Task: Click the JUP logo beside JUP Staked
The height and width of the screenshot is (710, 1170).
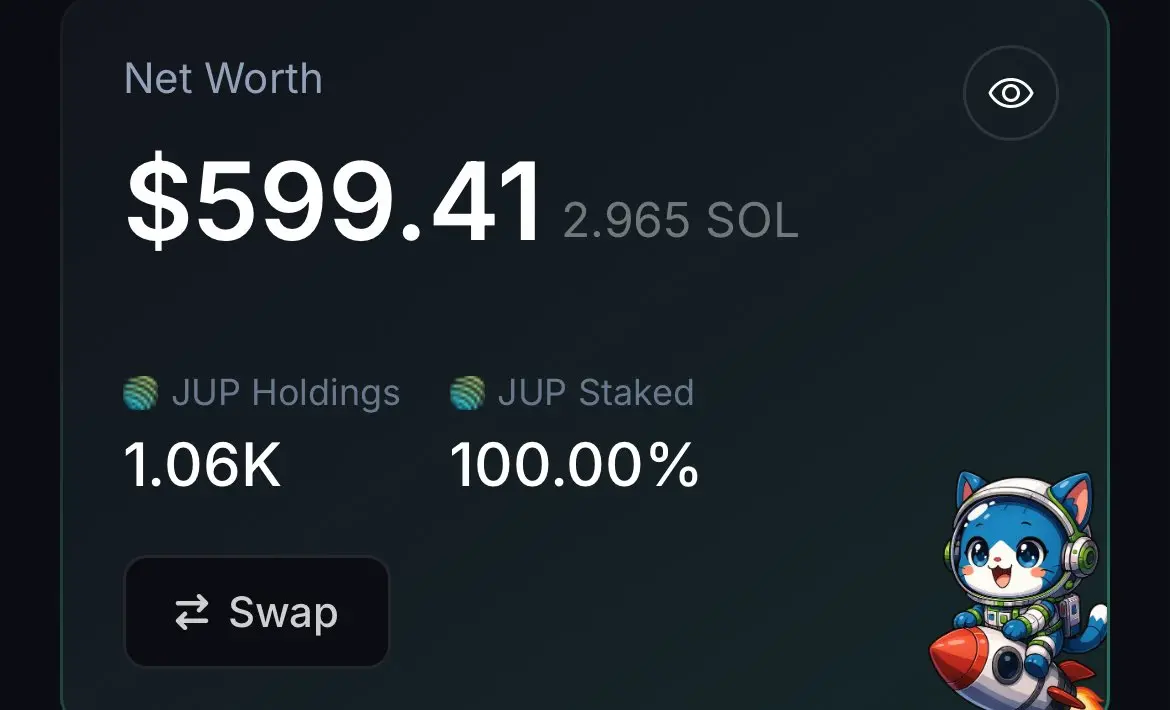Action: (468, 393)
